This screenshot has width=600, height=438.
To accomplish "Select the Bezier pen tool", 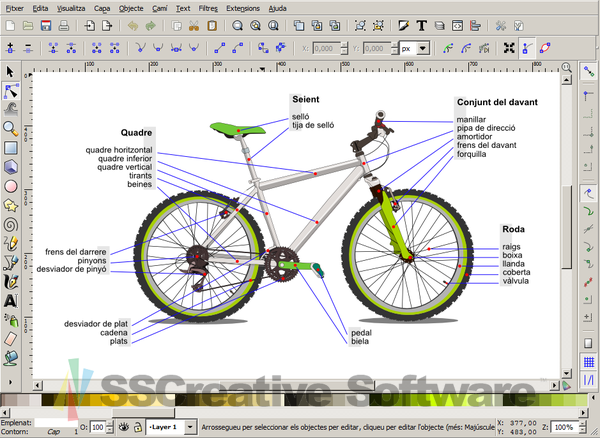I will tap(11, 262).
